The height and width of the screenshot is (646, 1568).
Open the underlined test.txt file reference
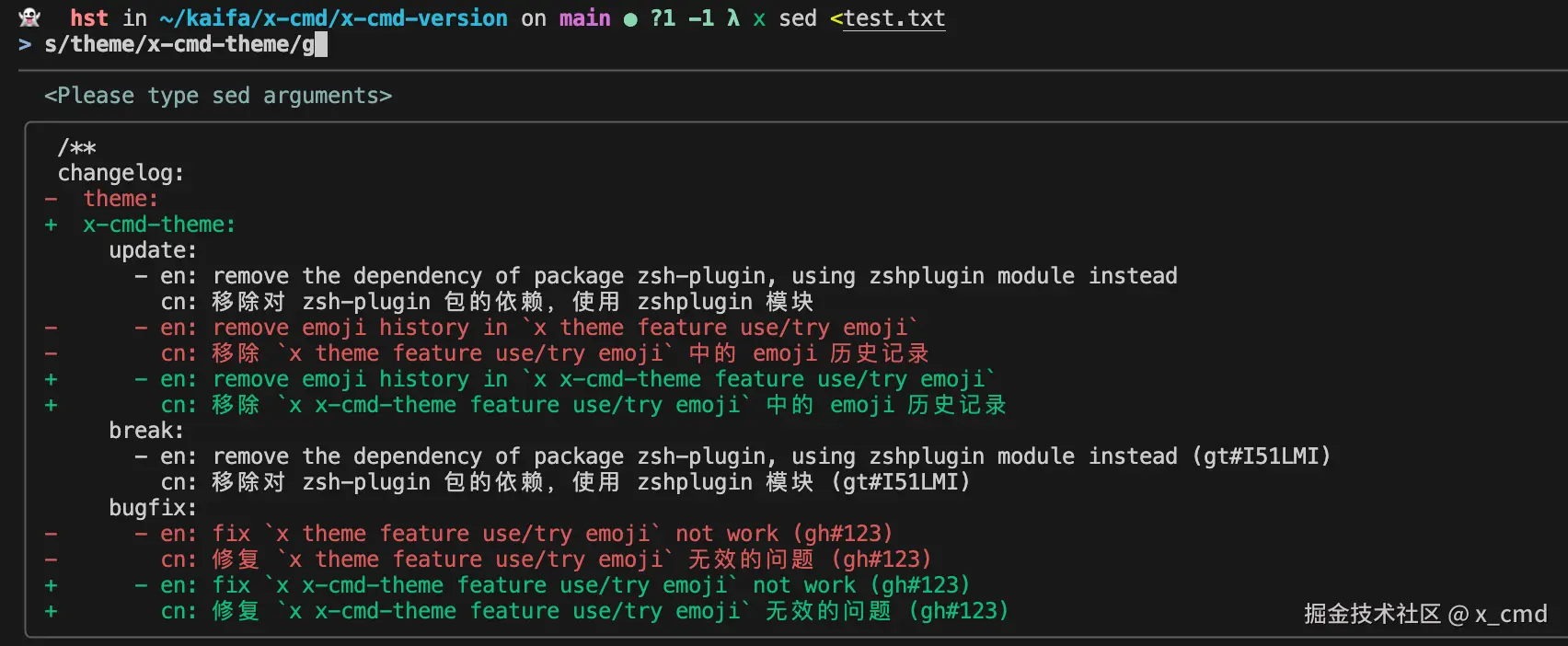pos(894,18)
